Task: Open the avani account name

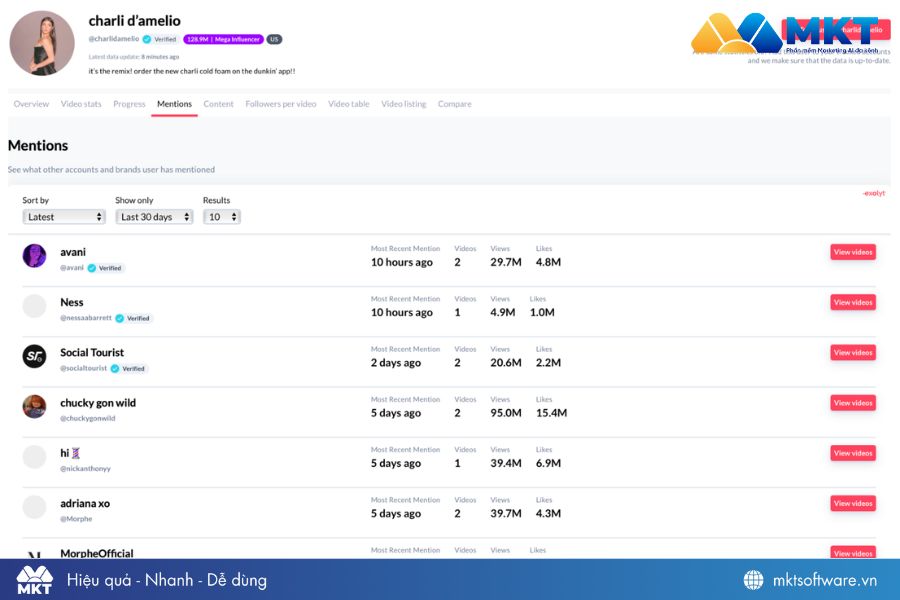Action: tap(73, 252)
